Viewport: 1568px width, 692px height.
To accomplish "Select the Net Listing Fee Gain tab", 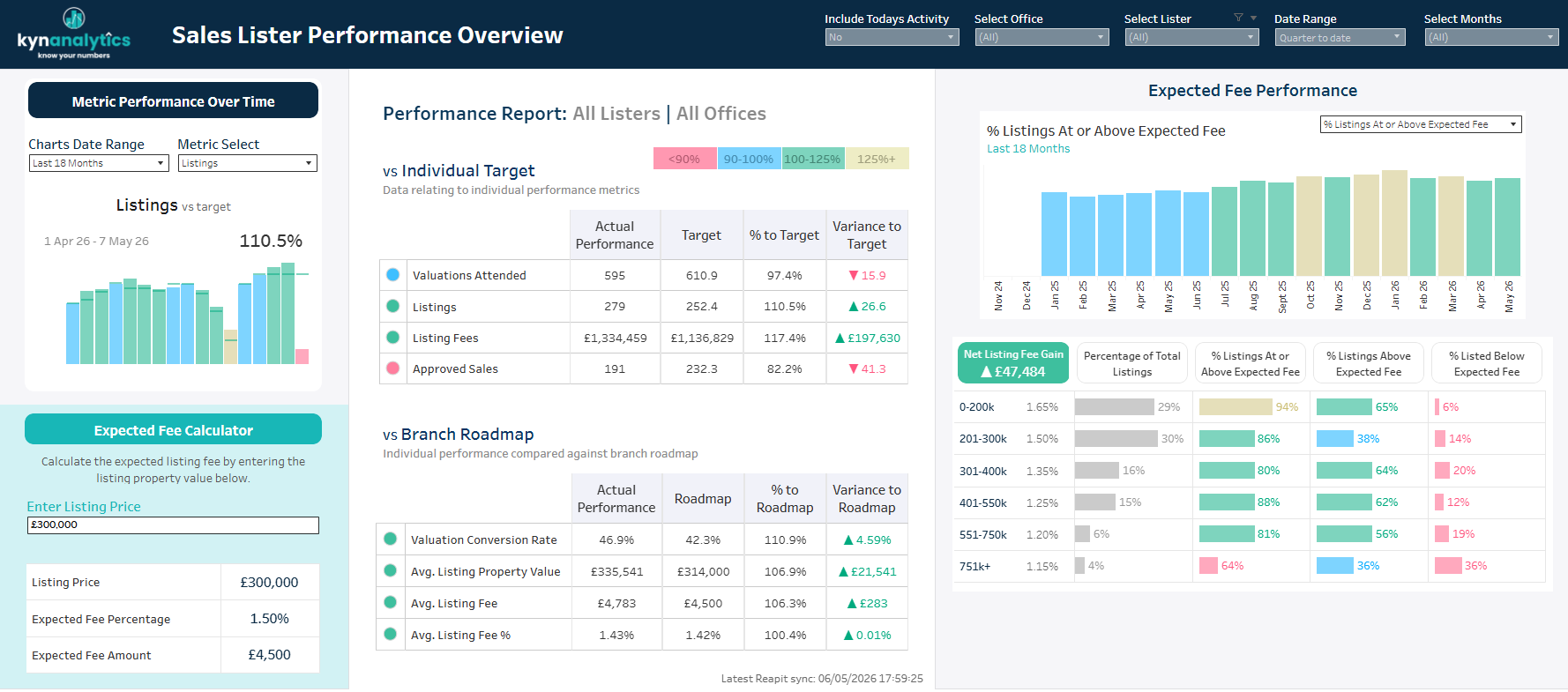I will click(x=1013, y=363).
